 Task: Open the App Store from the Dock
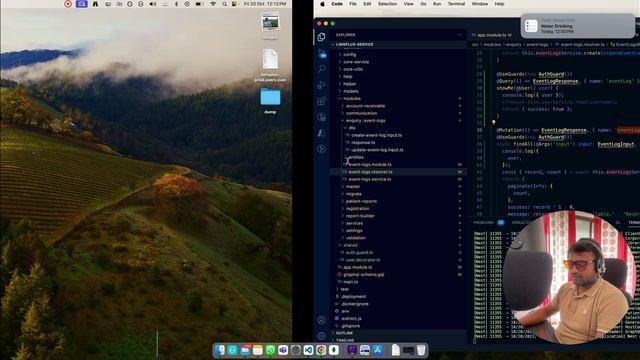click(x=378, y=350)
